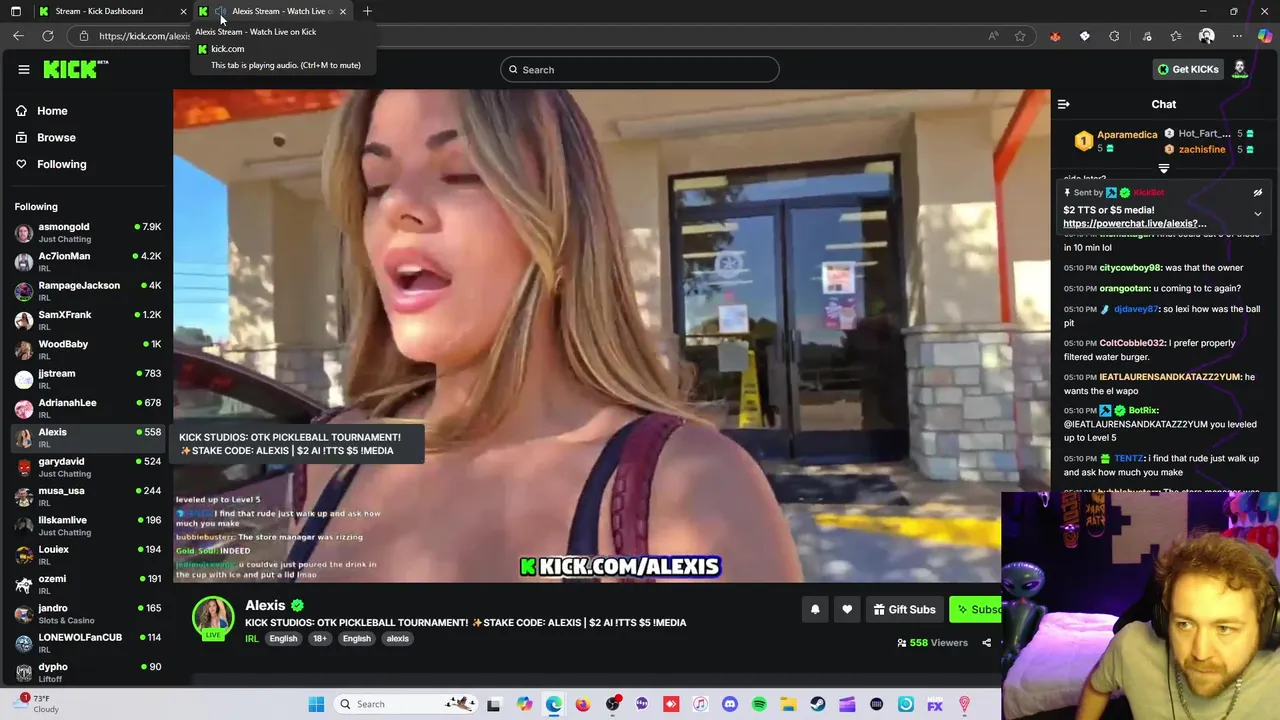Click the green Subscribe button
1280x720 pixels.
tap(975, 609)
